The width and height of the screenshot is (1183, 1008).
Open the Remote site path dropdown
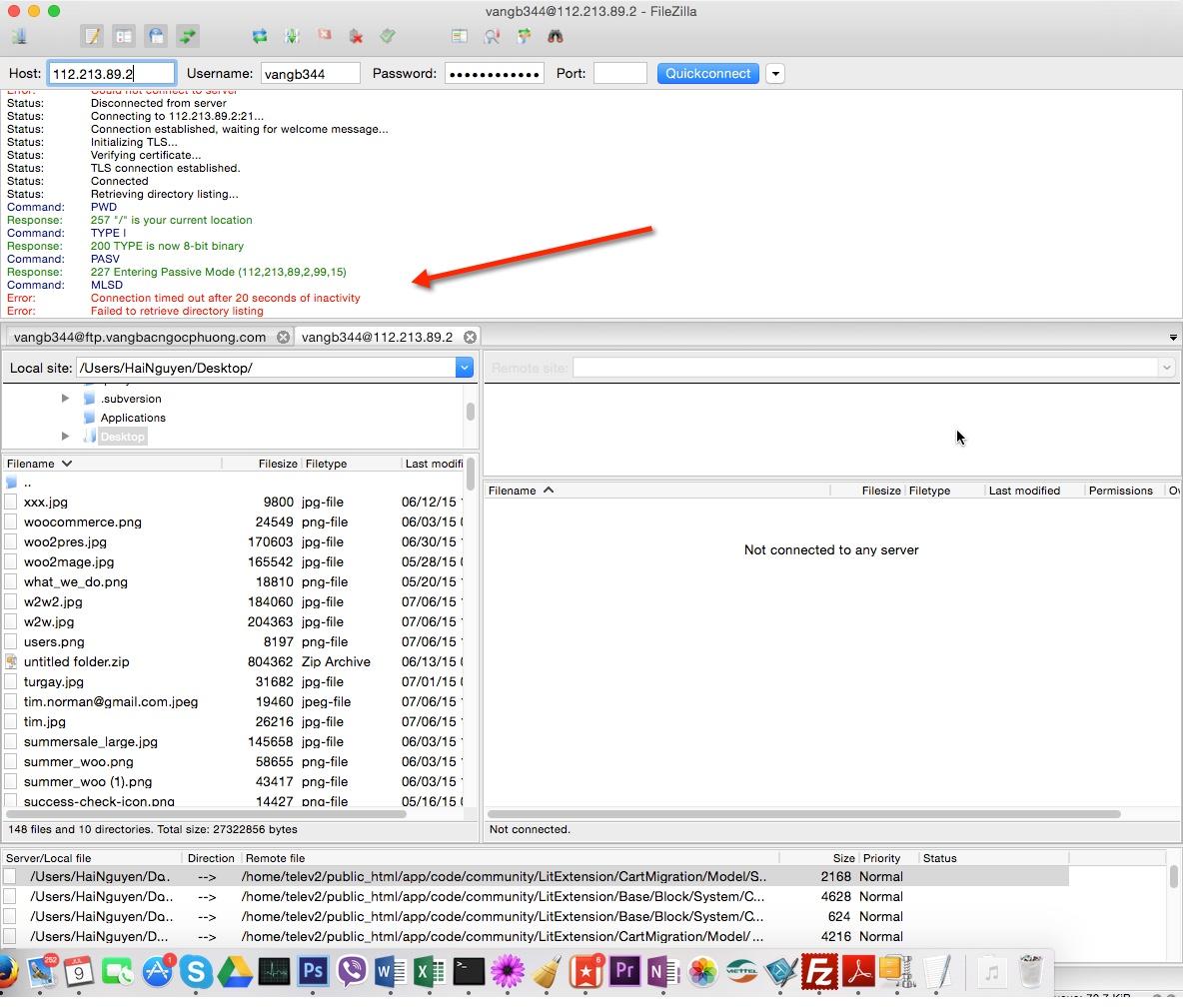point(1166,368)
